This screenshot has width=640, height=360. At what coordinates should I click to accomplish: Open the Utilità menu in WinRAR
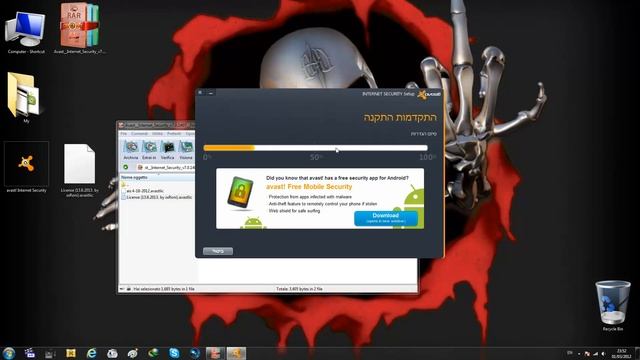[158, 133]
